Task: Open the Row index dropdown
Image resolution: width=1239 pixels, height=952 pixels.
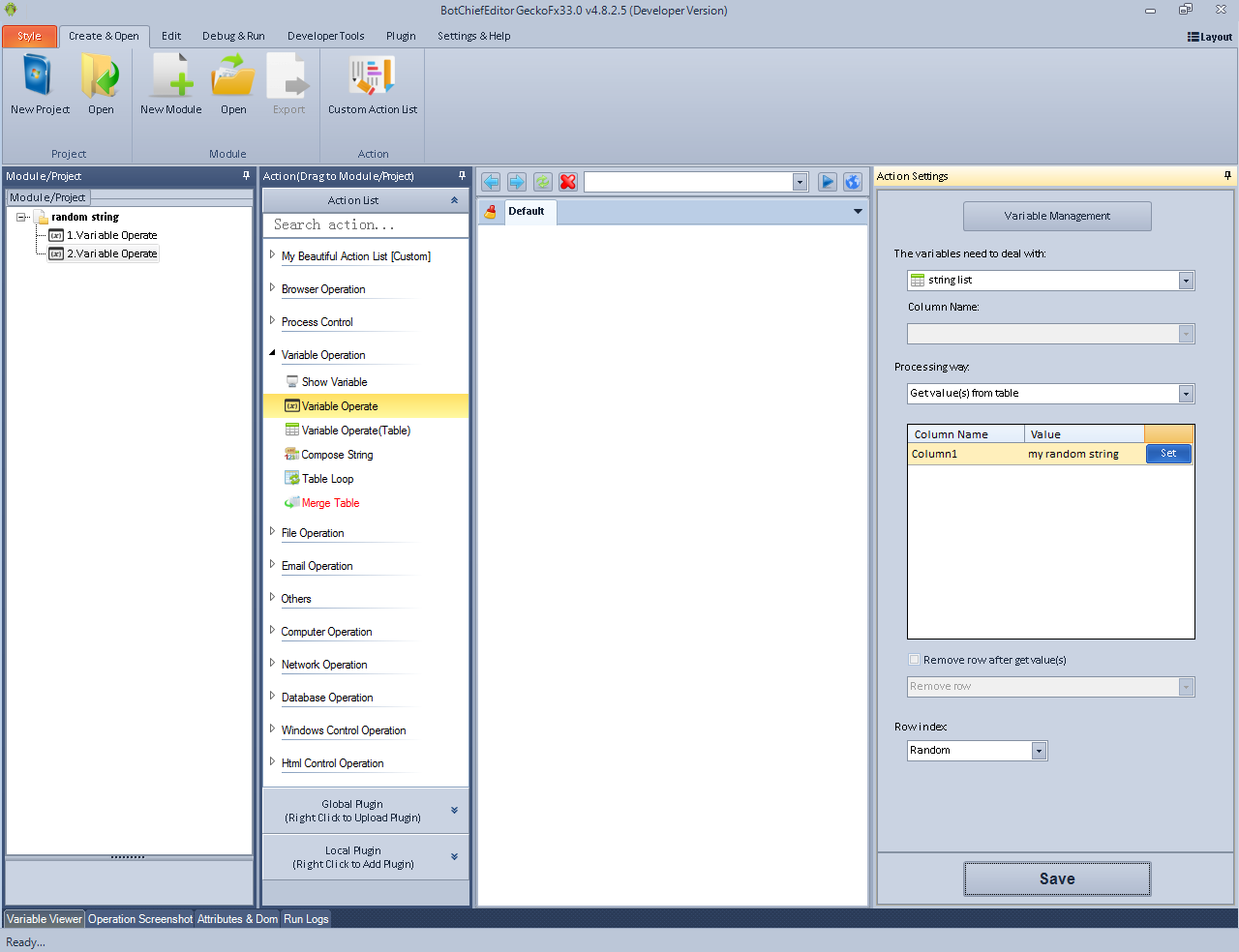Action: point(1039,751)
